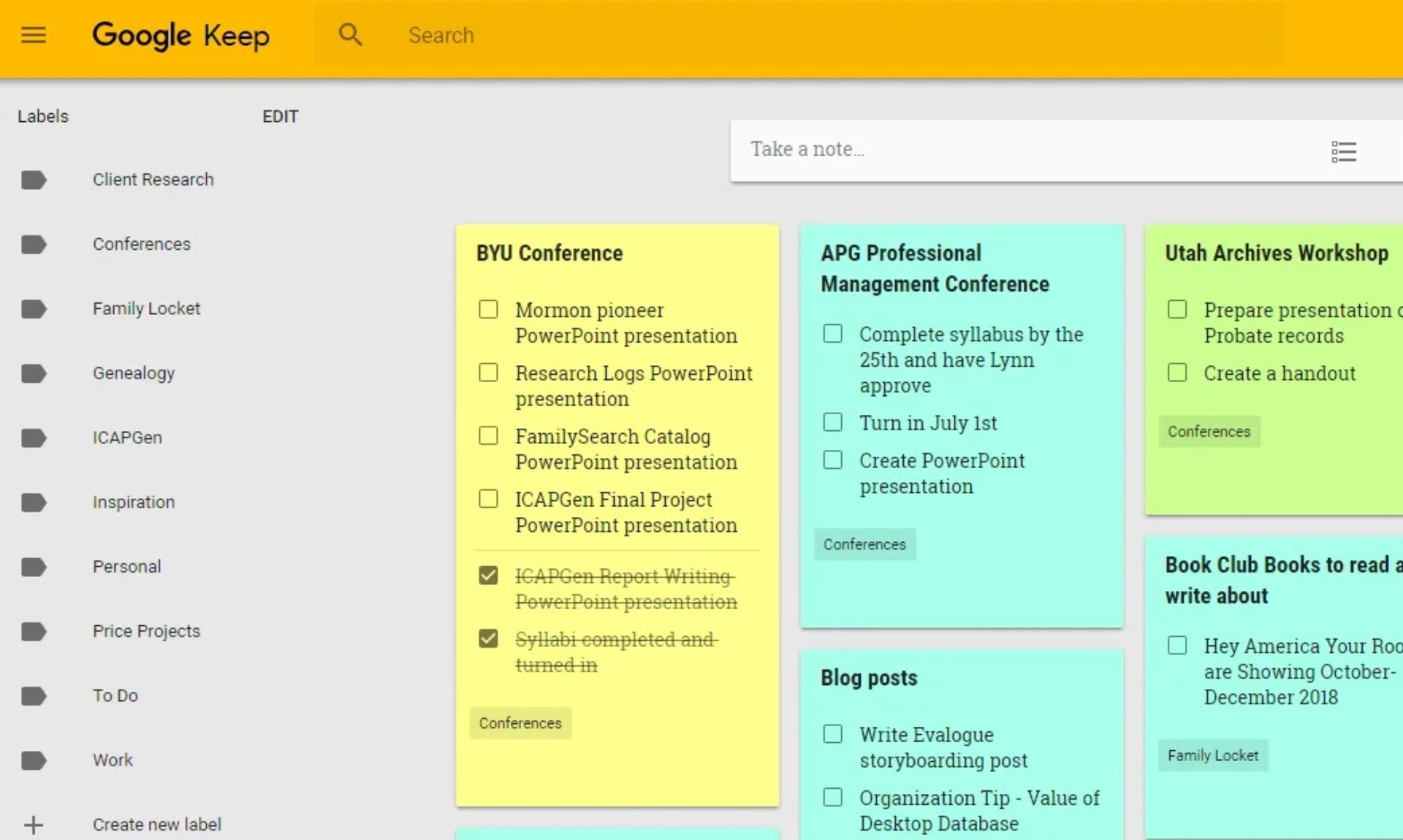Click the search magnifier icon
Screen dimensions: 1403x840
(351, 34)
